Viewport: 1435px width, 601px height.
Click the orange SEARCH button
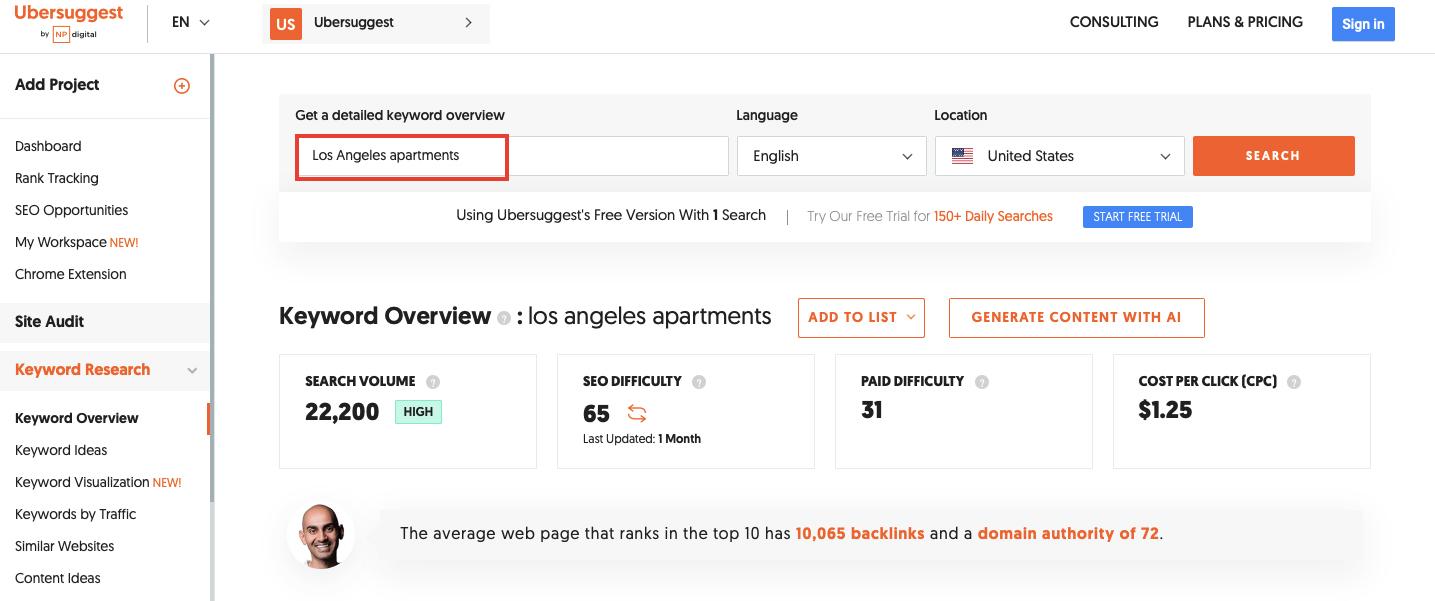1273,156
